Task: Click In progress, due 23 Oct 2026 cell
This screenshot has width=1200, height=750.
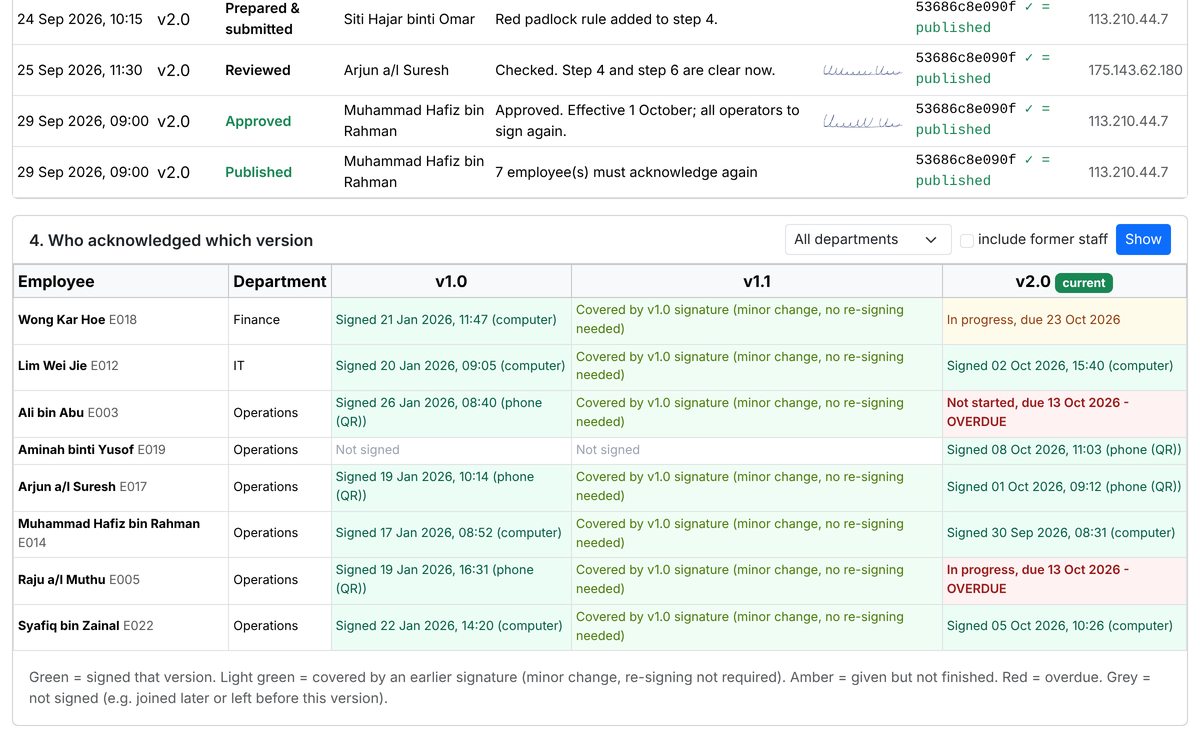Action: click(1064, 320)
